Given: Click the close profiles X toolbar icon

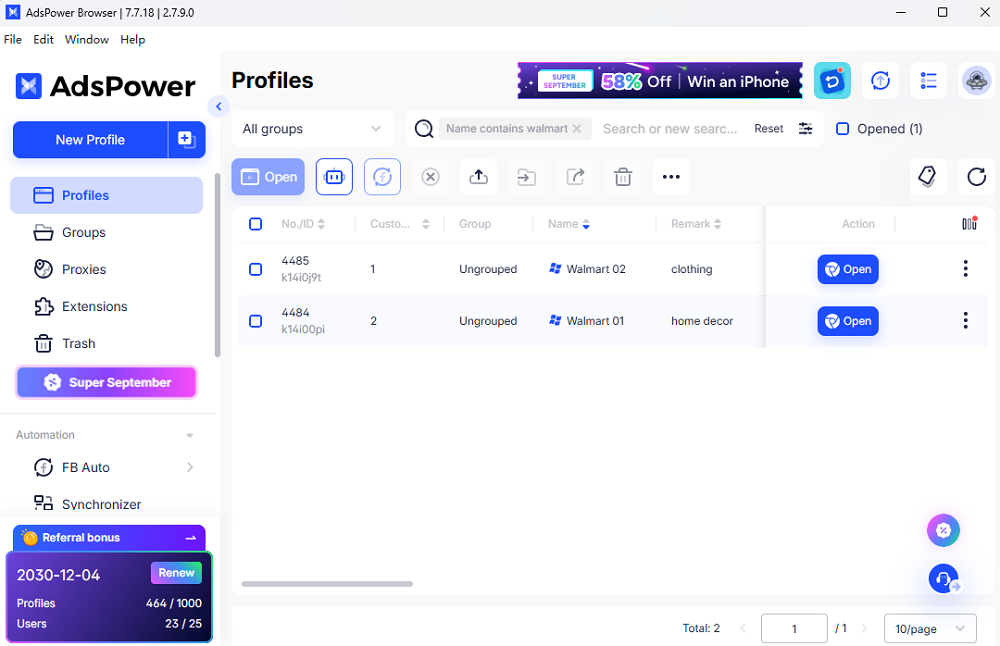Looking at the screenshot, I should tap(430, 177).
